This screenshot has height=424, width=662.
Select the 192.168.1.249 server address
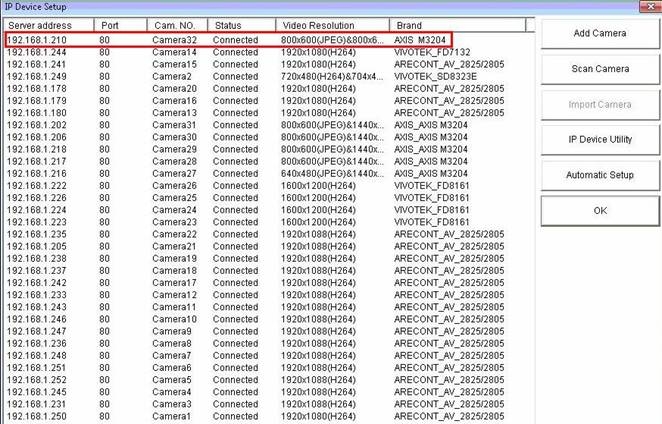point(37,76)
